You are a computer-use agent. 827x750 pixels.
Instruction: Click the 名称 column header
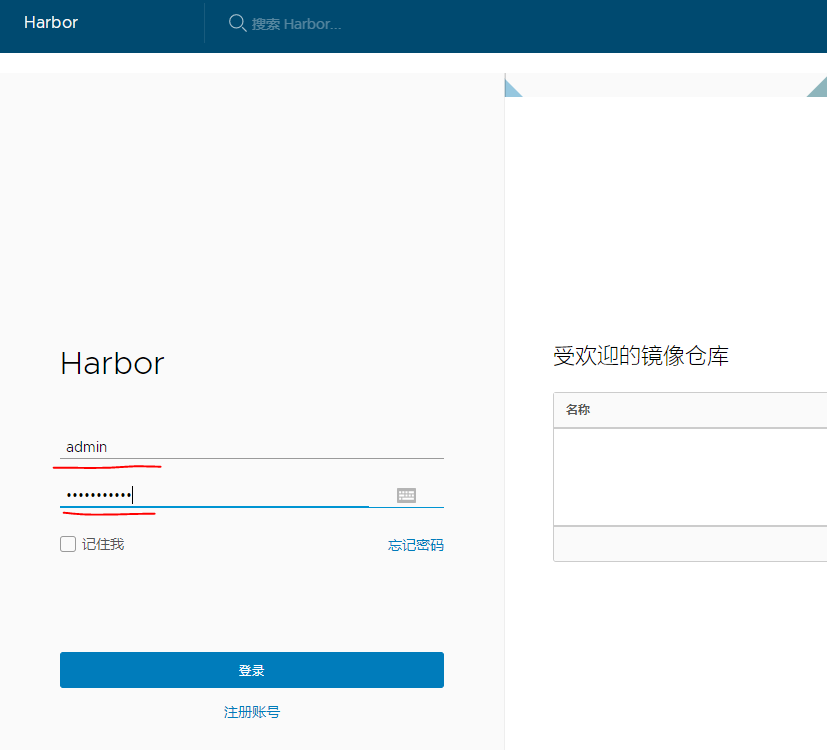coord(578,409)
